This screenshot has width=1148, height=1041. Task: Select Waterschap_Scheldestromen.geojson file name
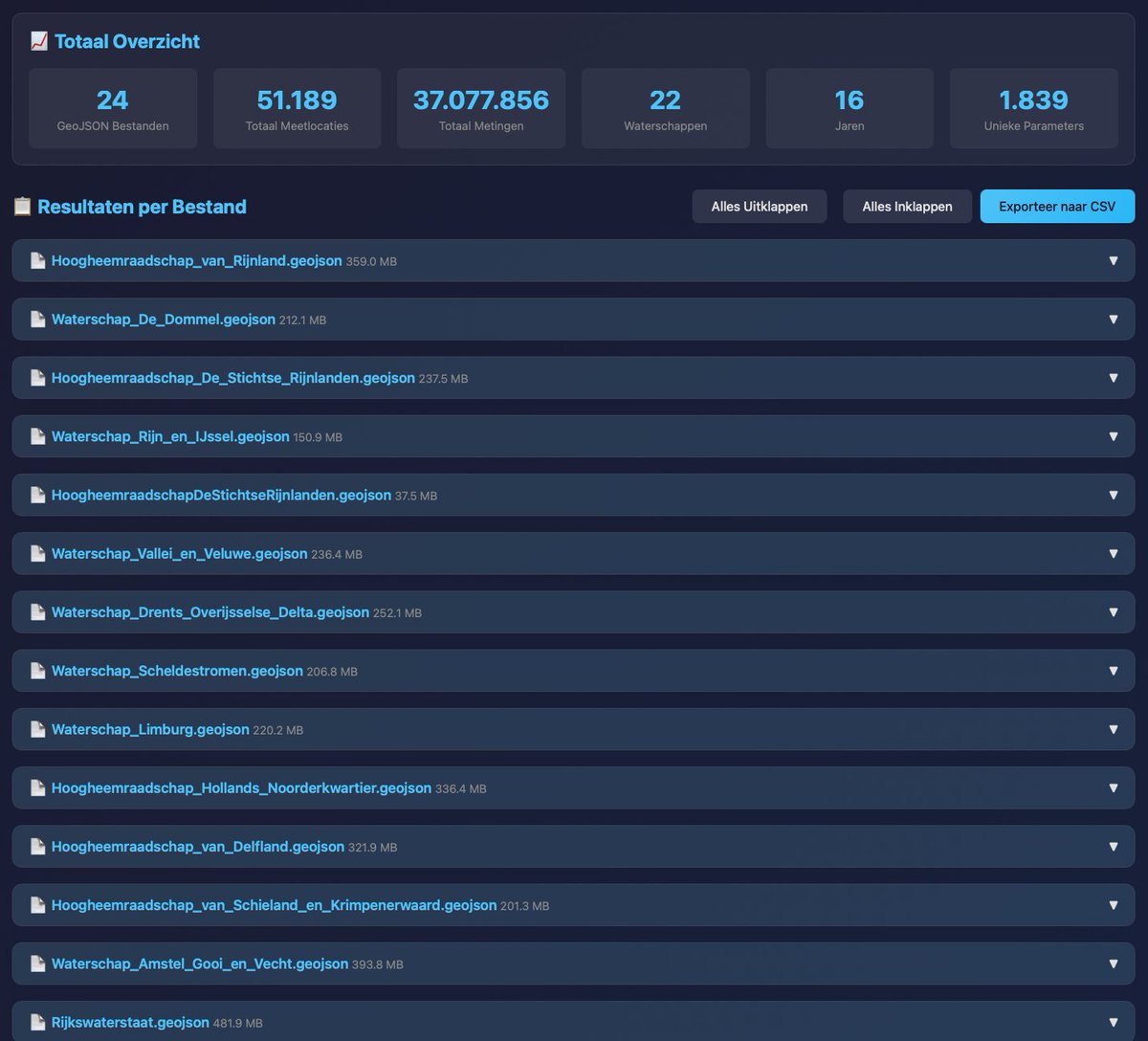[177, 671]
